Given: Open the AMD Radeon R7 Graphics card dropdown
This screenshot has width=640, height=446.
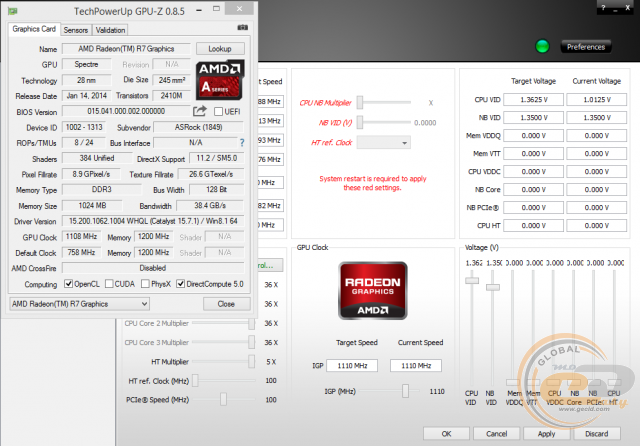Looking at the screenshot, I should click(x=80, y=304).
